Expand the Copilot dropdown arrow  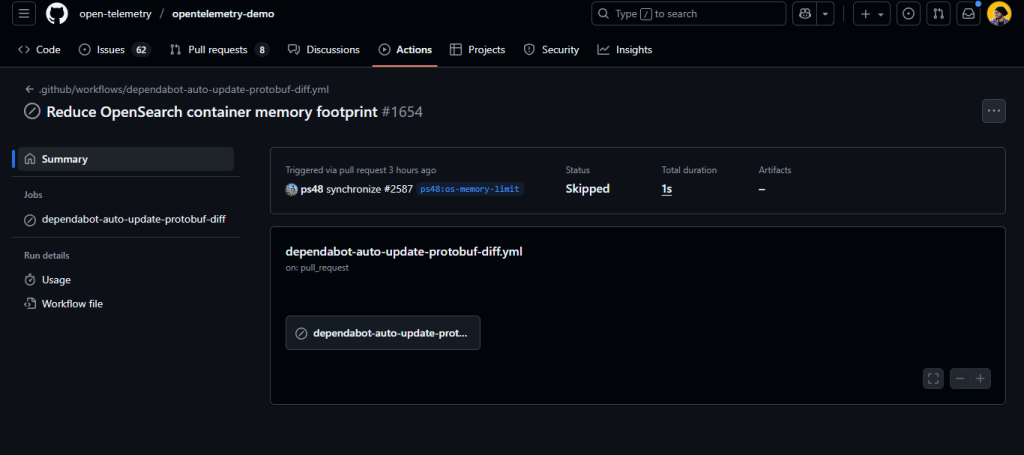click(x=825, y=14)
